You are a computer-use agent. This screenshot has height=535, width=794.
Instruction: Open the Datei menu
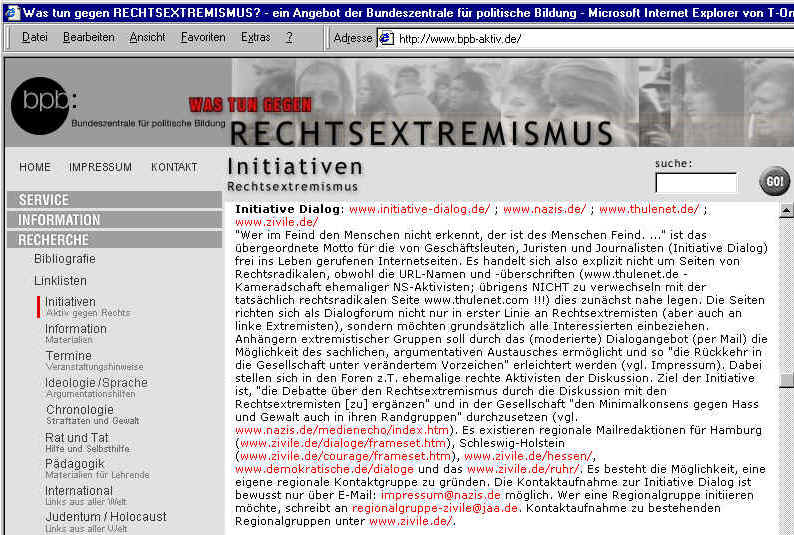coord(34,37)
